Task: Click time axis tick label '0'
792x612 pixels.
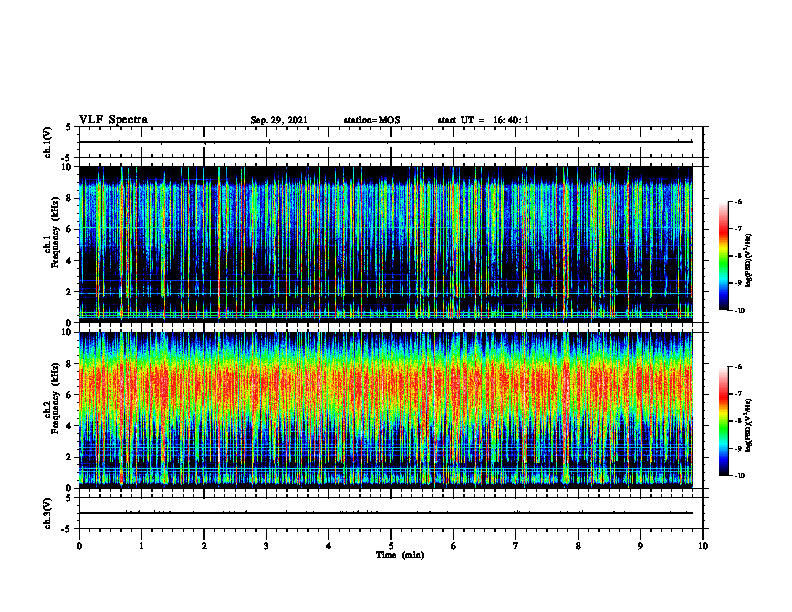Action: pyautogui.click(x=79, y=546)
